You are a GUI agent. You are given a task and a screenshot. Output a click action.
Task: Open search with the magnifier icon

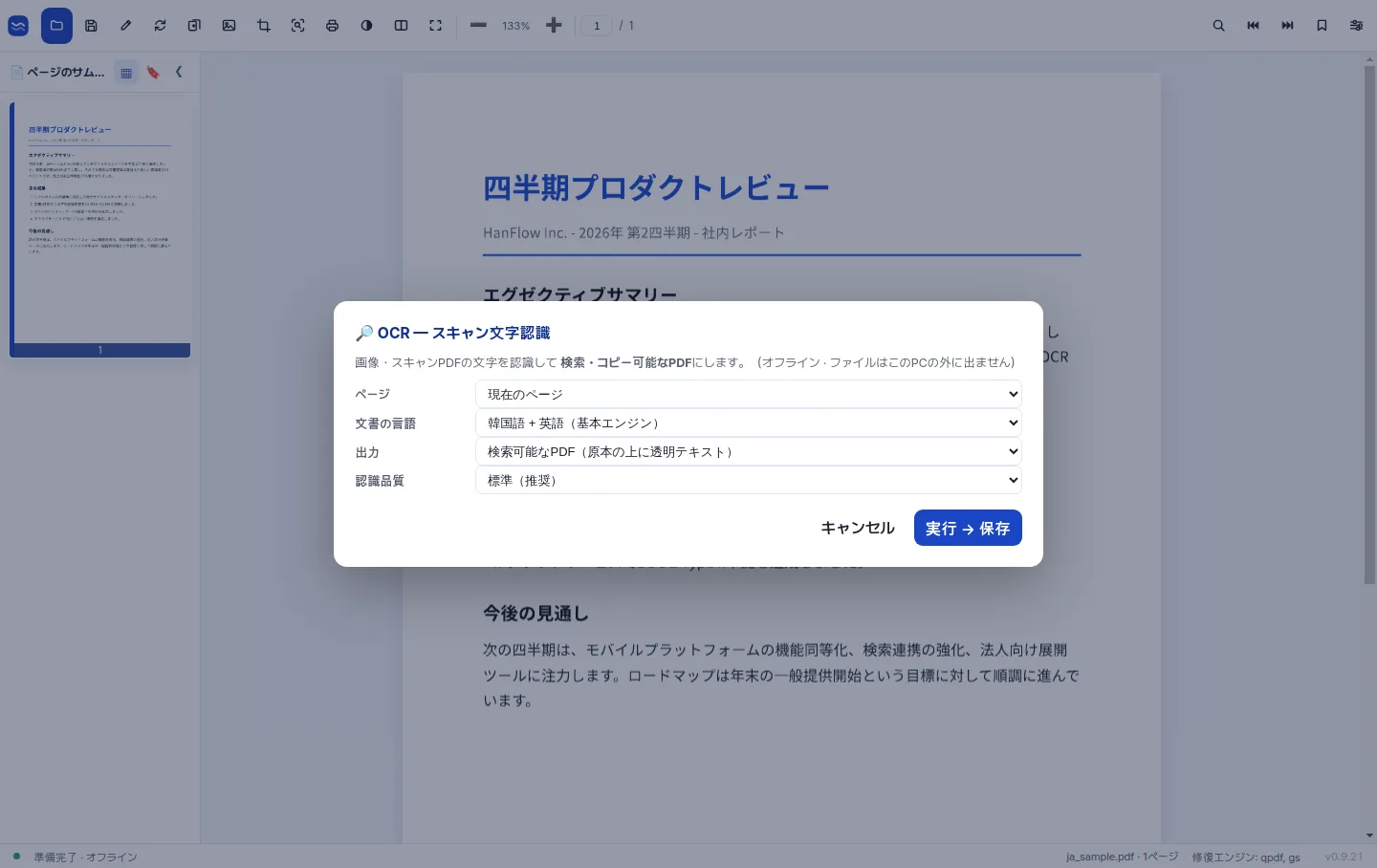[x=1218, y=26]
